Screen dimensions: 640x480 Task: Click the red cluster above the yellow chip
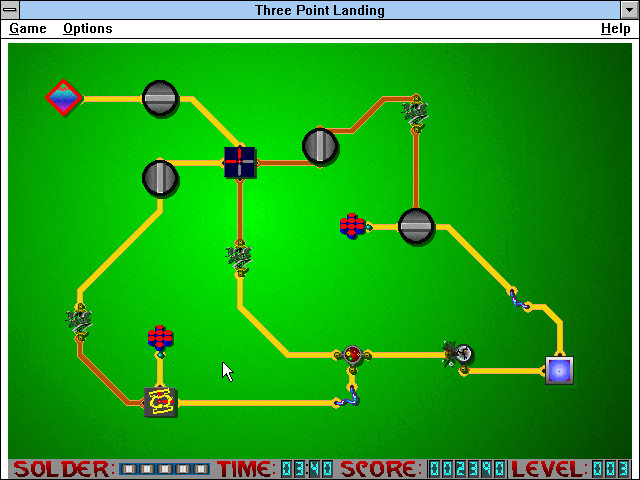pos(160,338)
